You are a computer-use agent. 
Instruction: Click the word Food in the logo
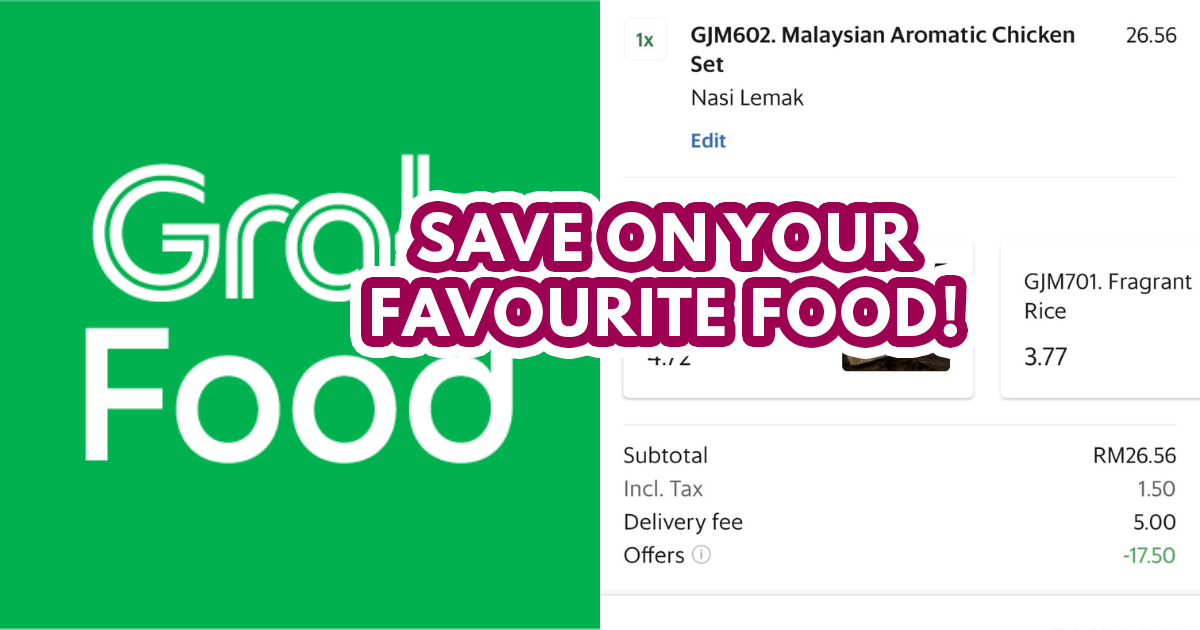(x=300, y=400)
